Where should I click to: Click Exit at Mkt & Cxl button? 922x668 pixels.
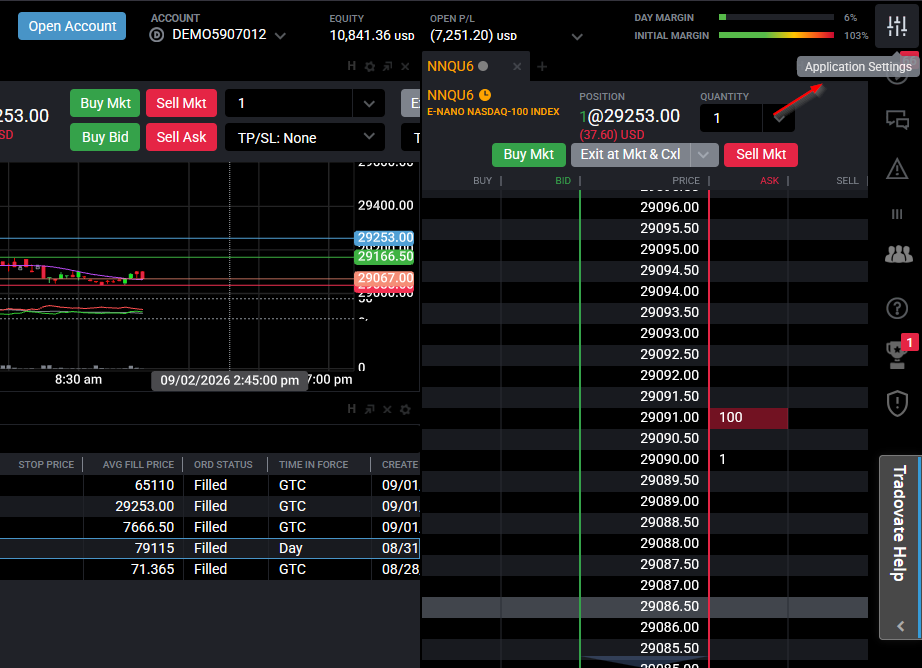[x=630, y=155]
